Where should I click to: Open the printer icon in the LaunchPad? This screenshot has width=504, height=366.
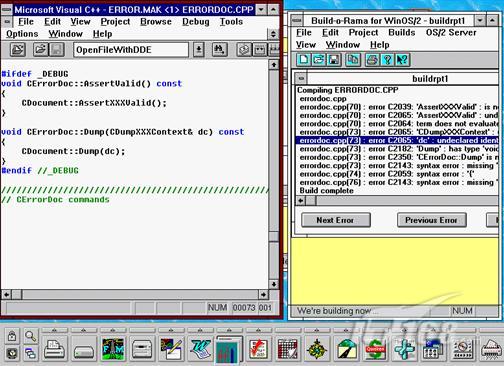click(54, 349)
